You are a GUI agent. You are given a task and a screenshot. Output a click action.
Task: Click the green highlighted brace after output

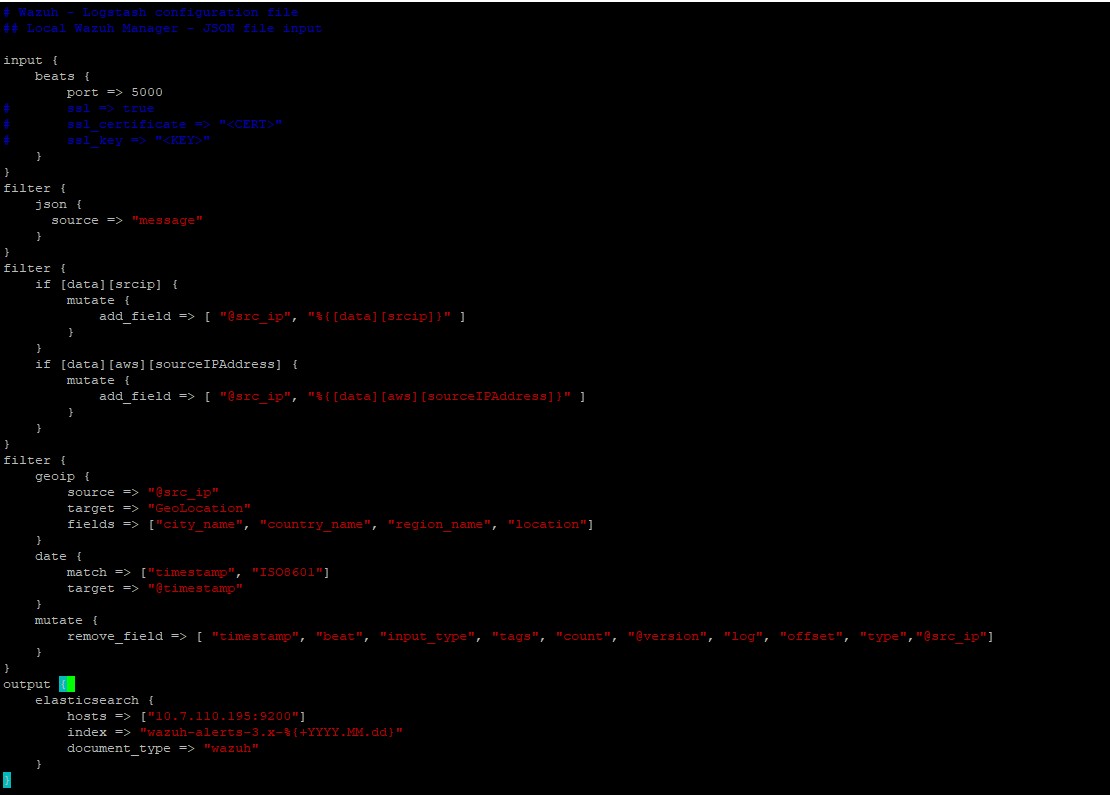pyautogui.click(x=67, y=684)
